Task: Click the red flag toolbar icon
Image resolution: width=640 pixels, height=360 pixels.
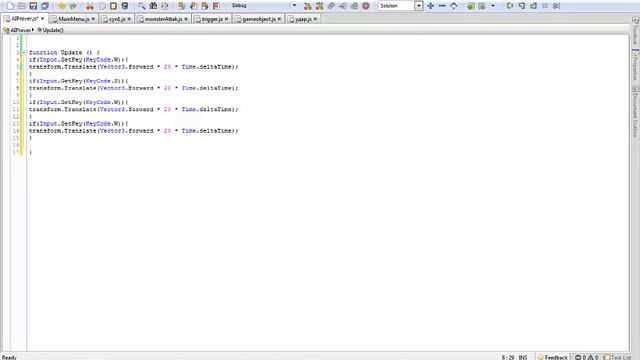Action: (216, 6)
